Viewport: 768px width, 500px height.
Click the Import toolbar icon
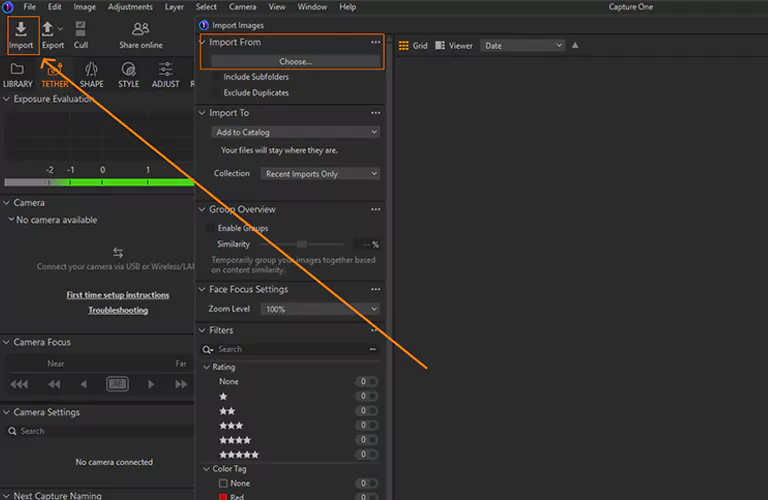click(x=21, y=34)
